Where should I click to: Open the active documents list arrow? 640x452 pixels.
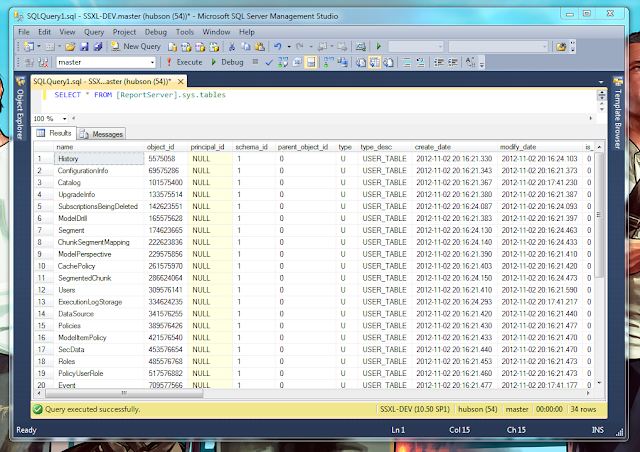click(601, 82)
